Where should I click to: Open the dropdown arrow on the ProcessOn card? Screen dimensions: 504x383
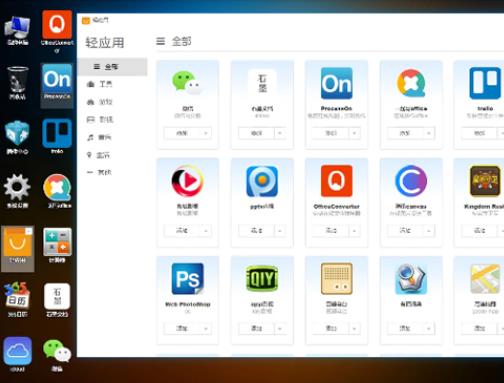(x=354, y=133)
